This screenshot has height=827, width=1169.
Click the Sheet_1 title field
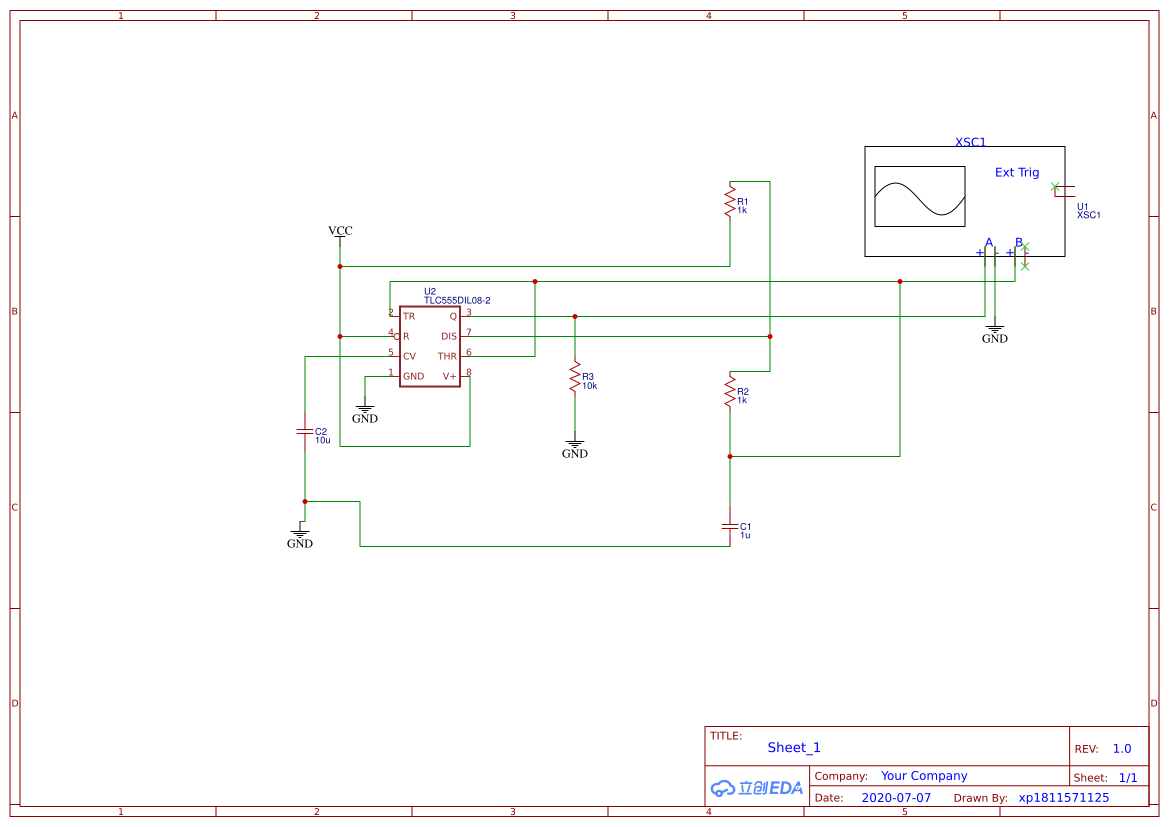click(x=794, y=747)
